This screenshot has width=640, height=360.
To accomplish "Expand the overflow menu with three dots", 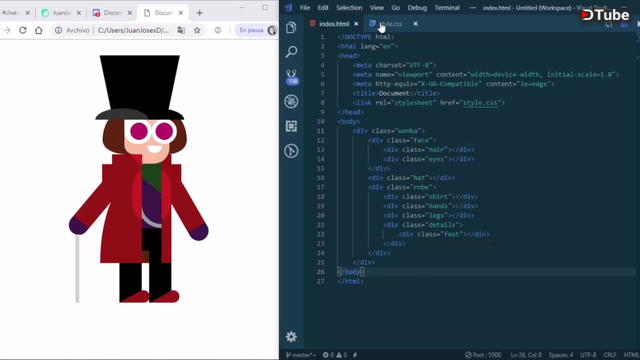I will (x=473, y=8).
